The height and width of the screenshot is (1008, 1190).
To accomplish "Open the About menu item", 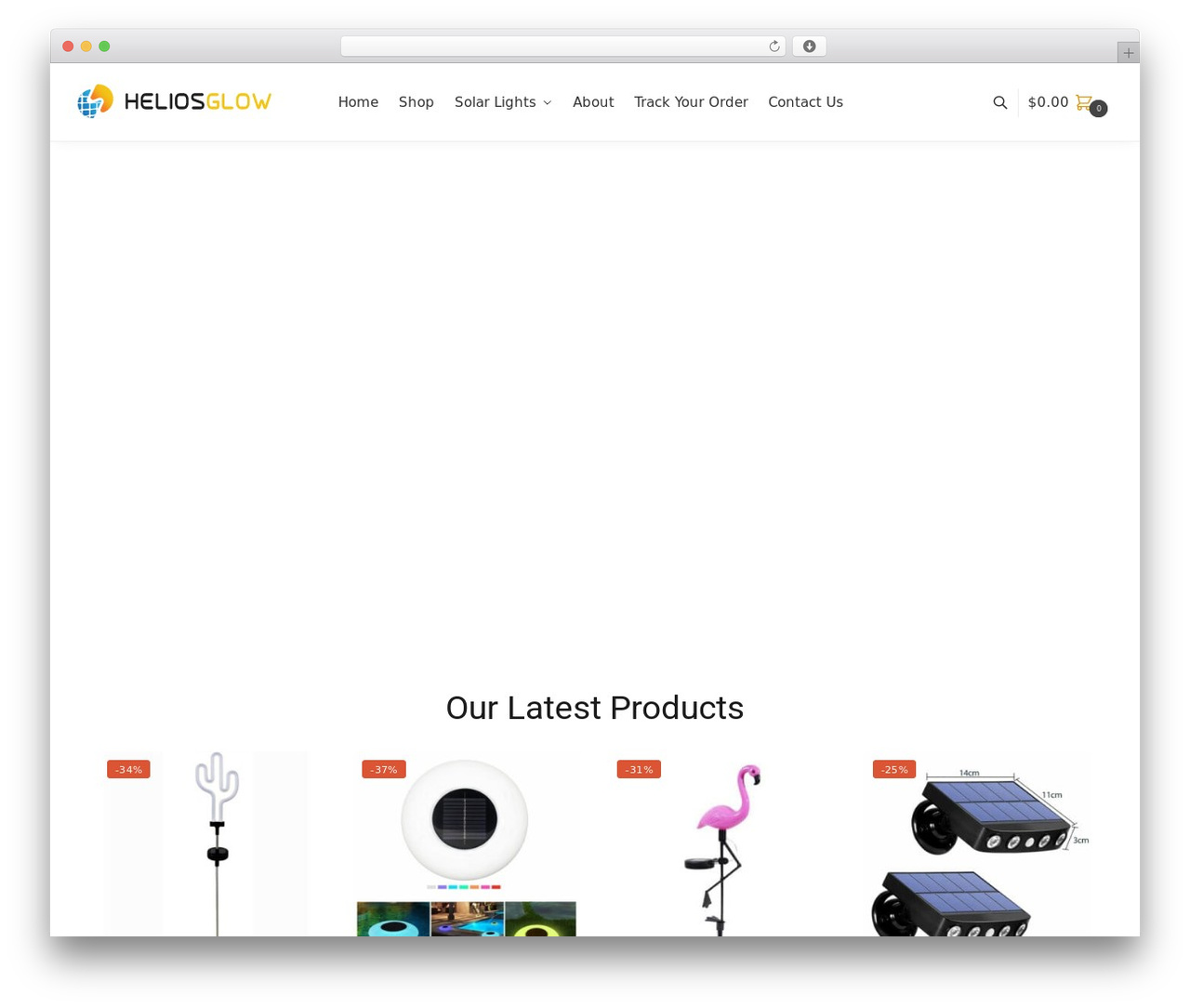I will click(593, 102).
